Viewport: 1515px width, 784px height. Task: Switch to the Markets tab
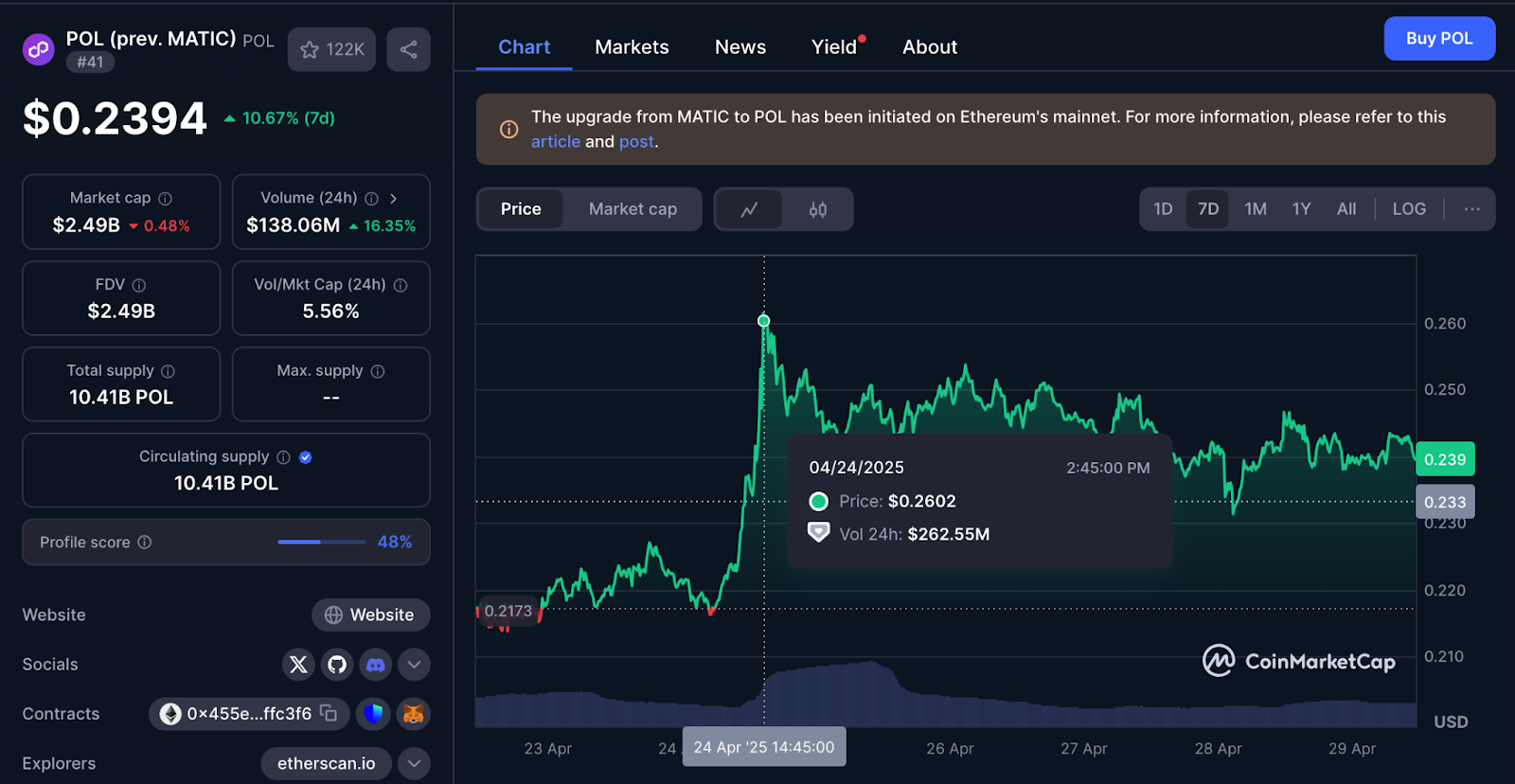click(632, 47)
